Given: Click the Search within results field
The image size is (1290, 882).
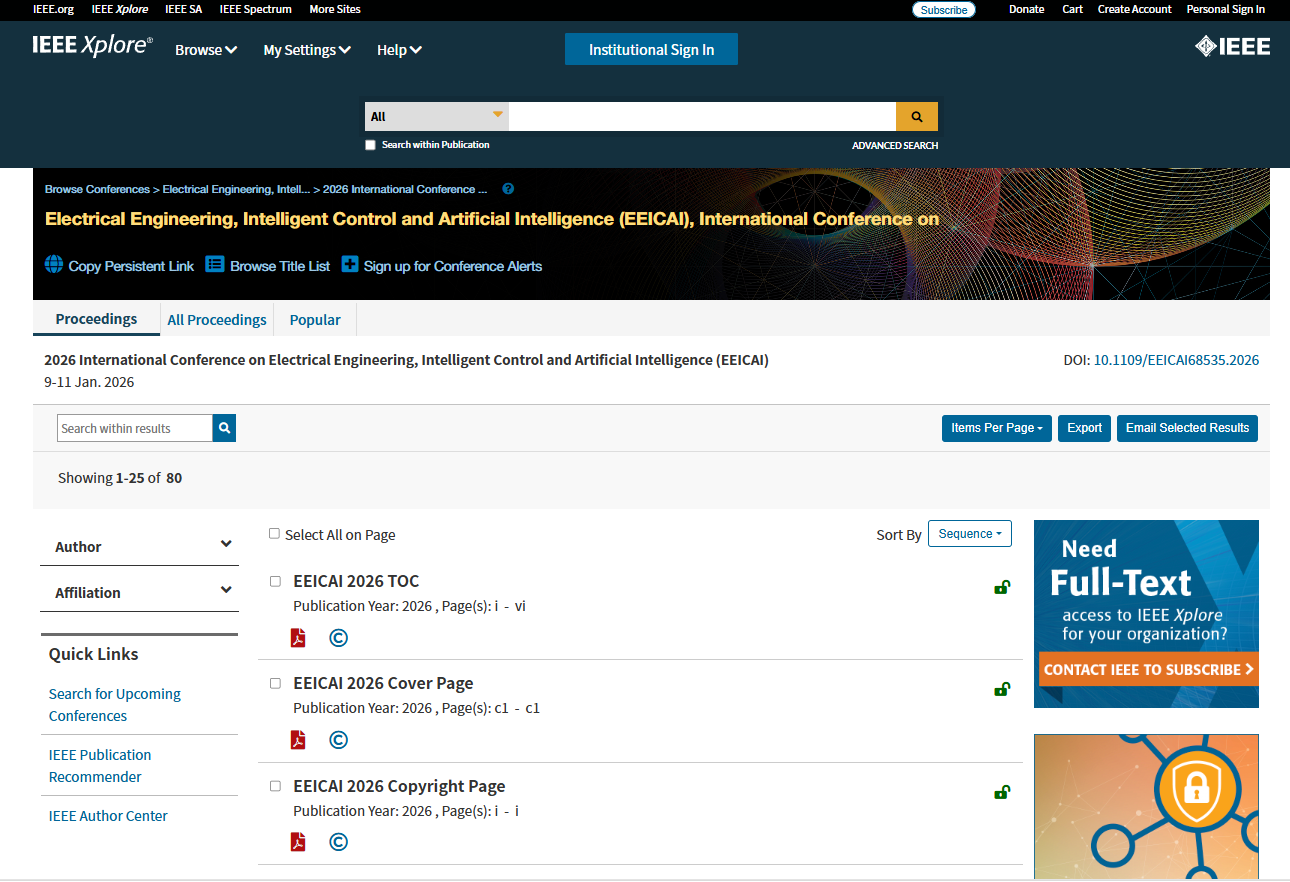Looking at the screenshot, I should [135, 428].
